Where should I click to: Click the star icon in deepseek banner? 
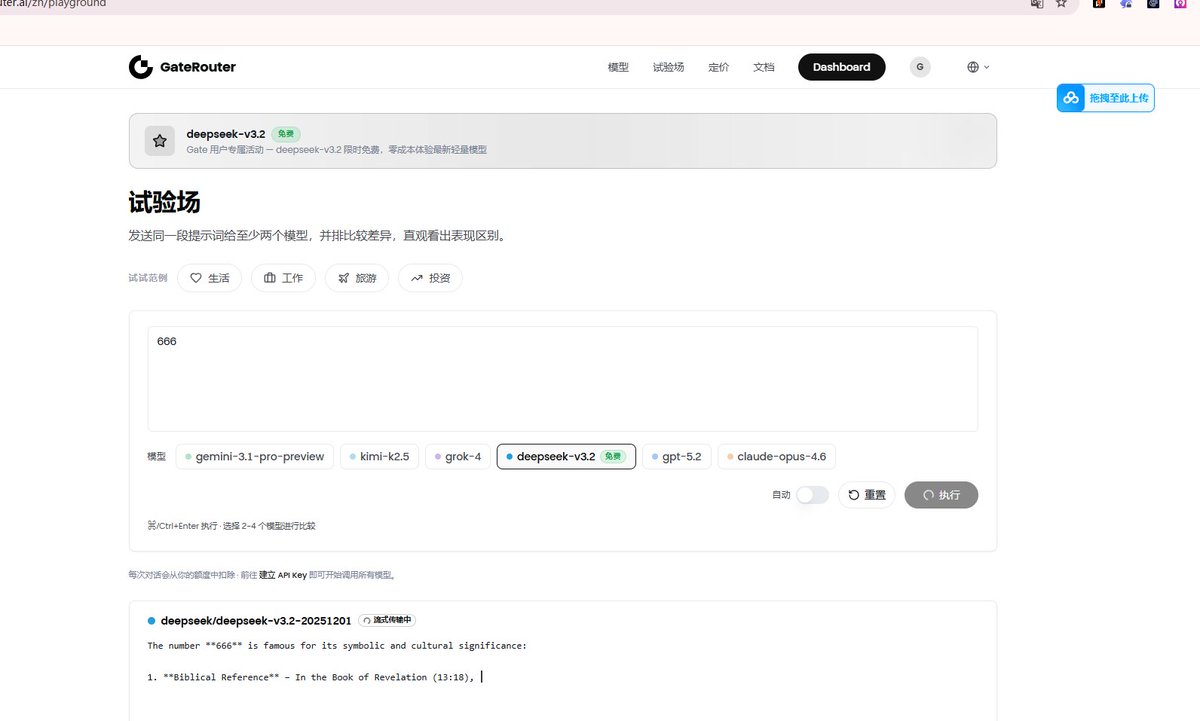click(160, 141)
